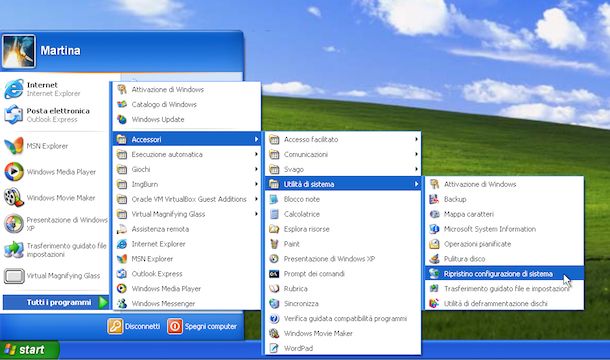
Task: Expand Virtual Magnifying Glass folder in programs menu
Action: click(x=187, y=214)
